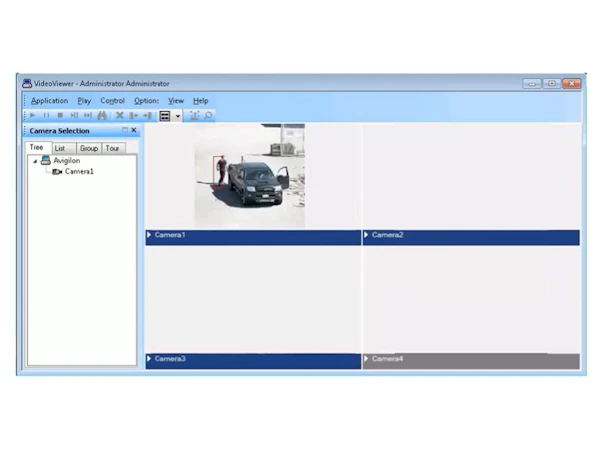Click the X remove icon in toolbar
Image resolution: width=600 pixels, height=450 pixels.
(120, 115)
